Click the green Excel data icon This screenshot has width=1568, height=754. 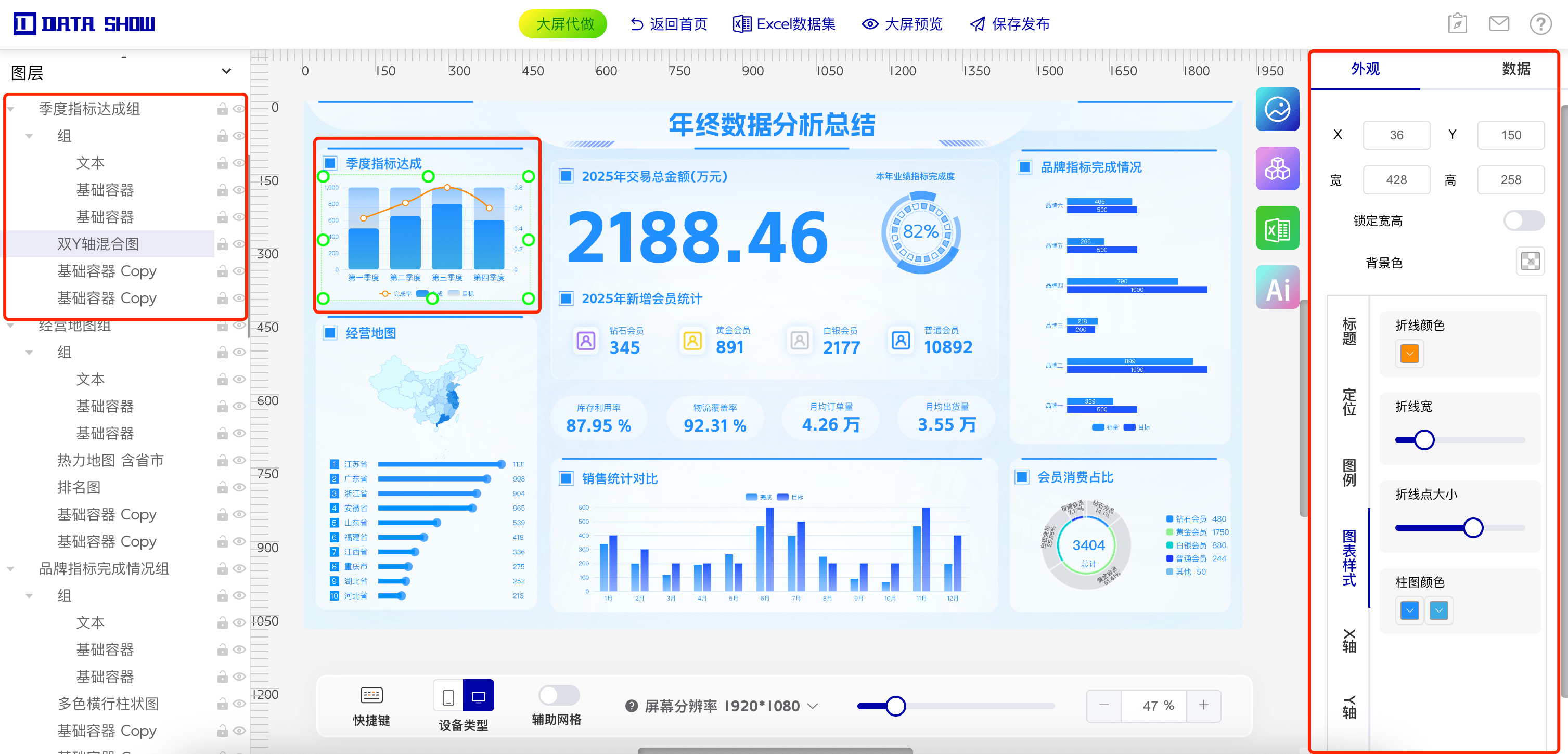point(1277,228)
